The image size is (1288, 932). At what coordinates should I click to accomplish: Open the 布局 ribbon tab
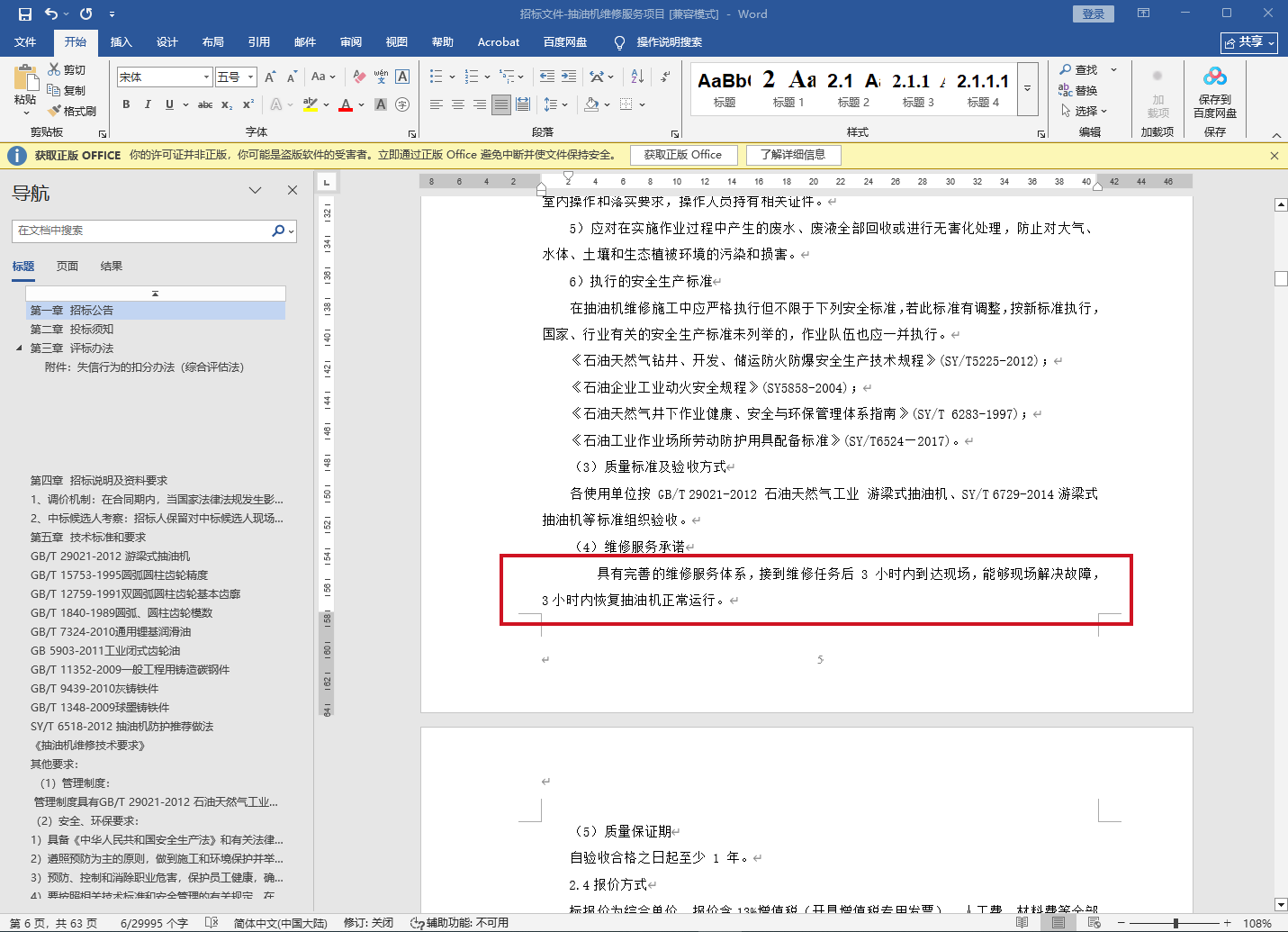[213, 42]
